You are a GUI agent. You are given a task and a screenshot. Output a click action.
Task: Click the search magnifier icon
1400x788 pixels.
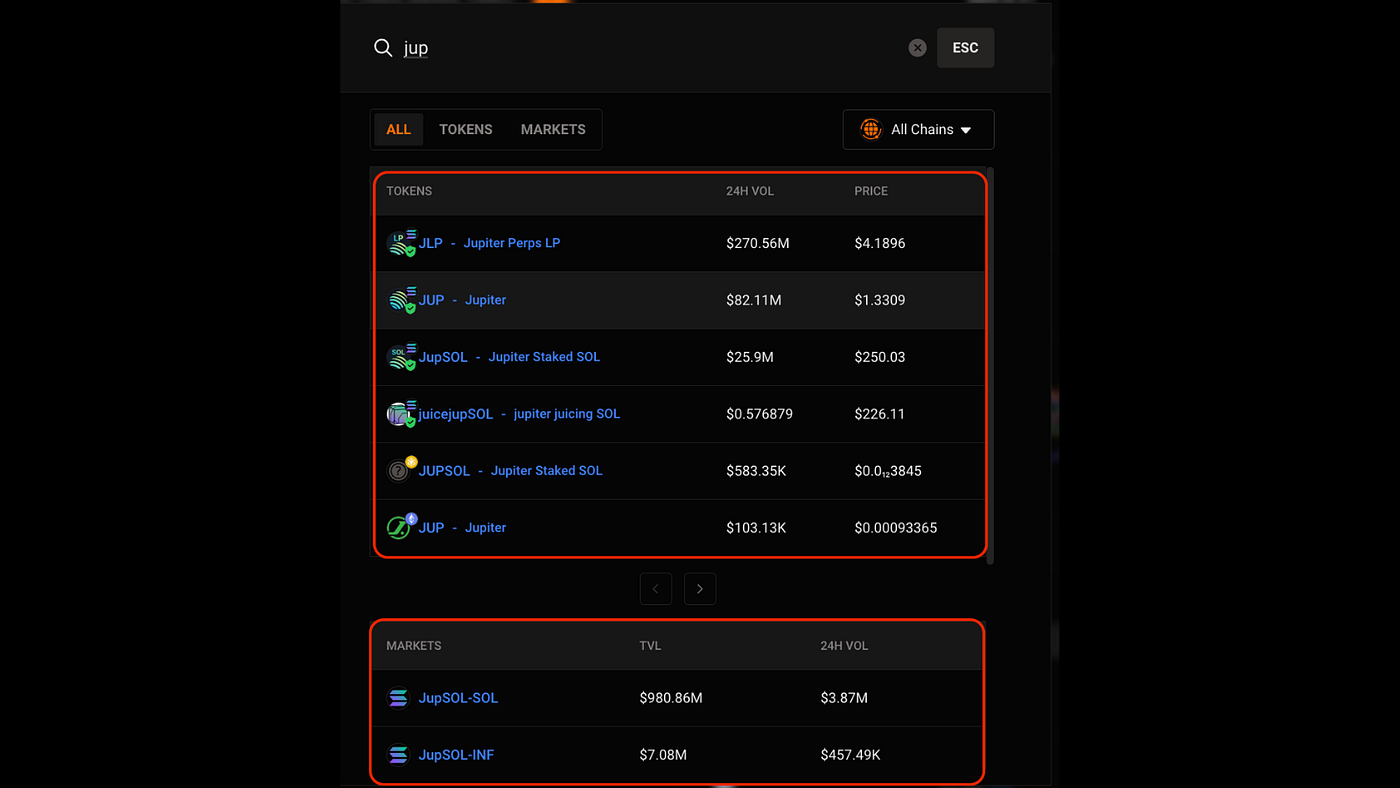[383, 48]
